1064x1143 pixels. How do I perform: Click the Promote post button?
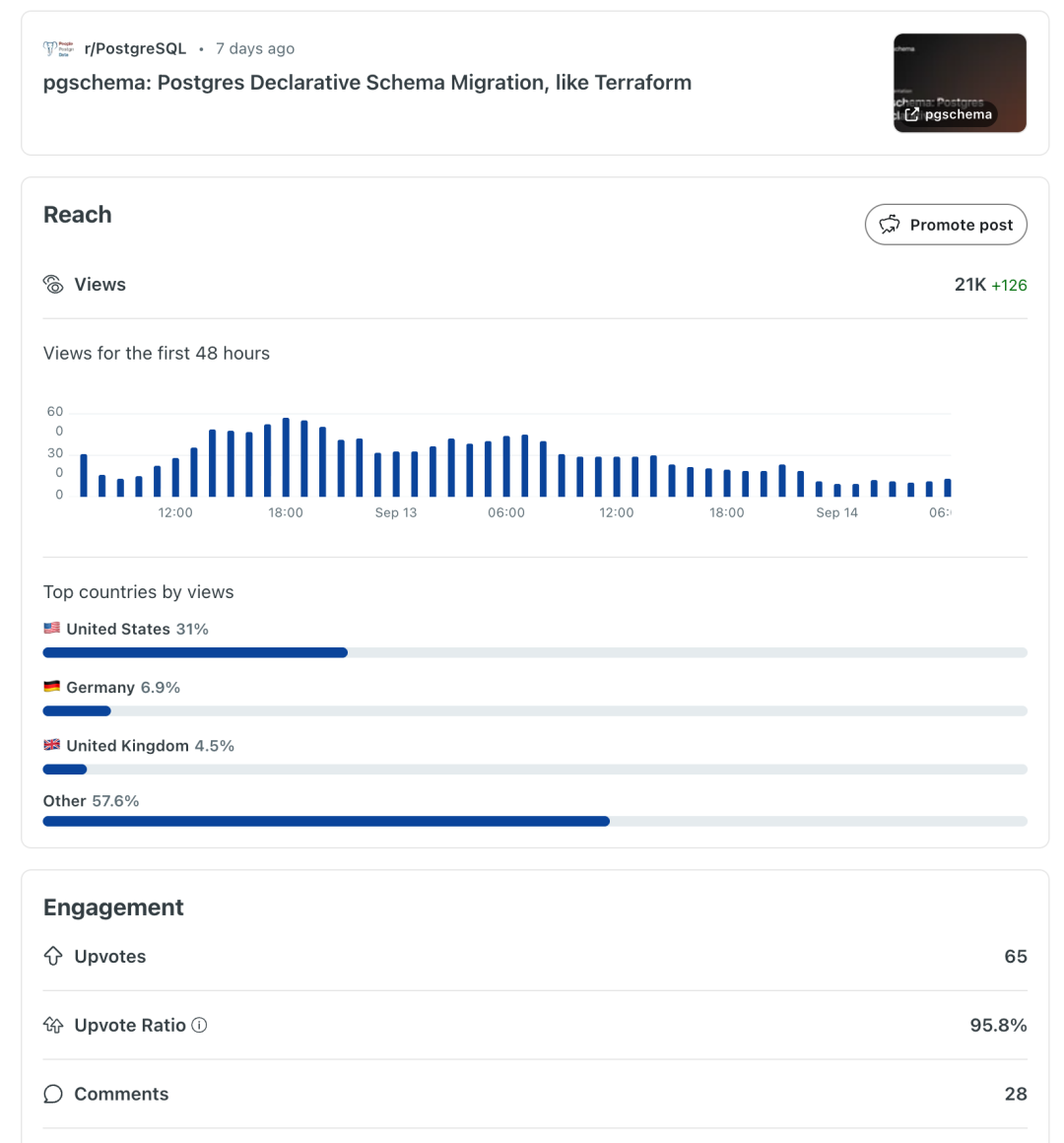point(946,225)
